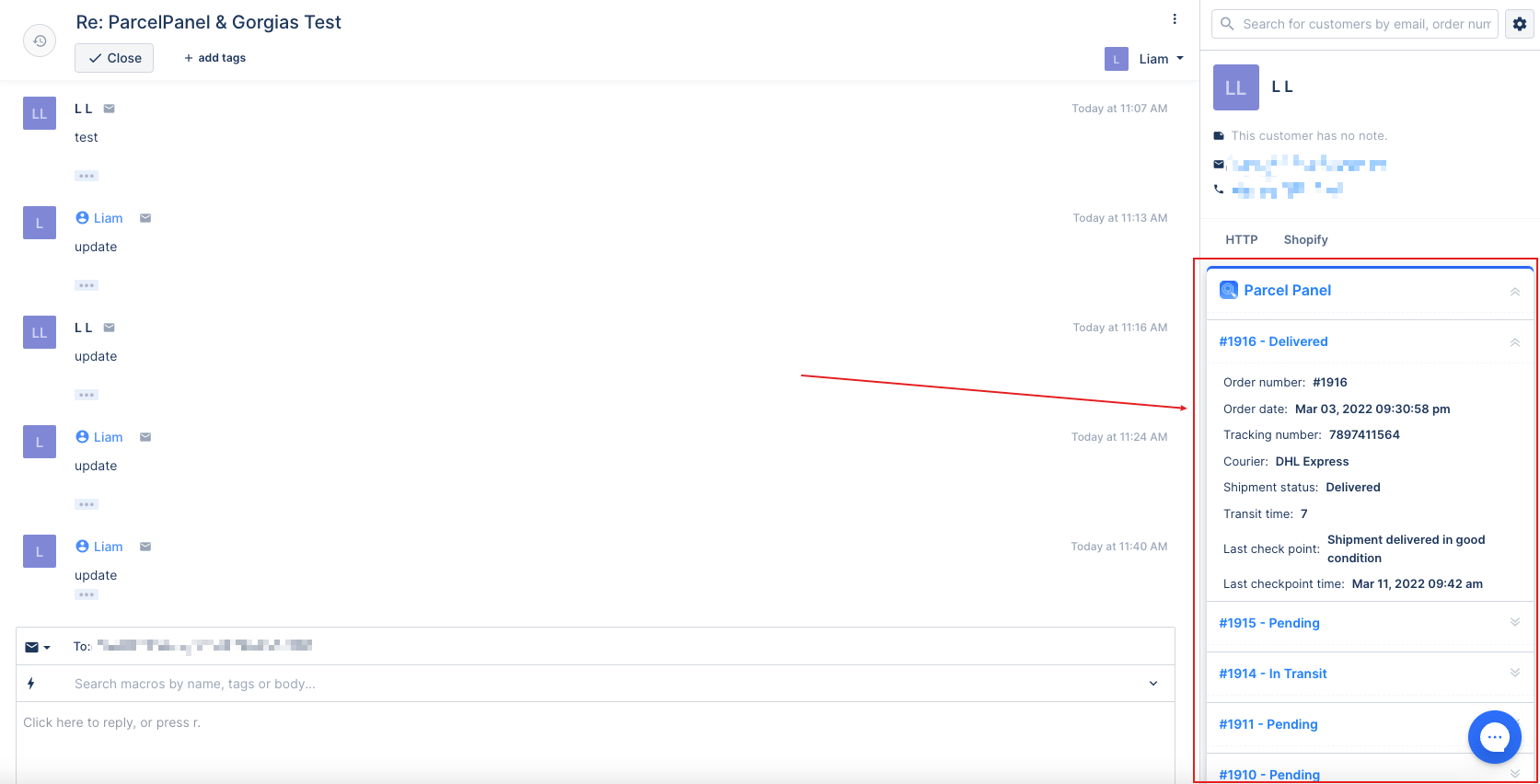This screenshot has height=784, width=1540.
Task: Click the macros lightning bolt icon
Action: click(x=31, y=684)
